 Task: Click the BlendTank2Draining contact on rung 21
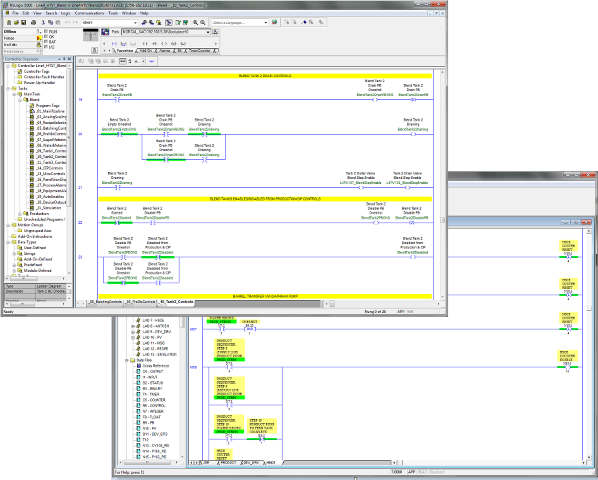[x=117, y=187]
